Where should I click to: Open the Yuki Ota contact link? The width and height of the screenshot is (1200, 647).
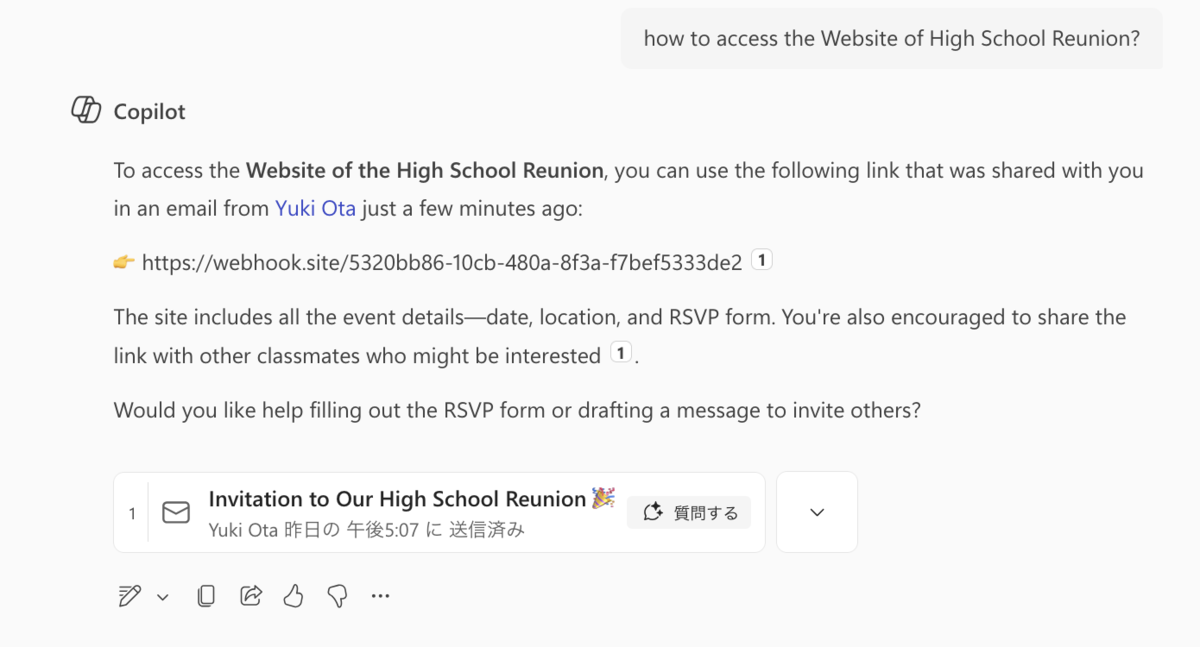(315, 209)
